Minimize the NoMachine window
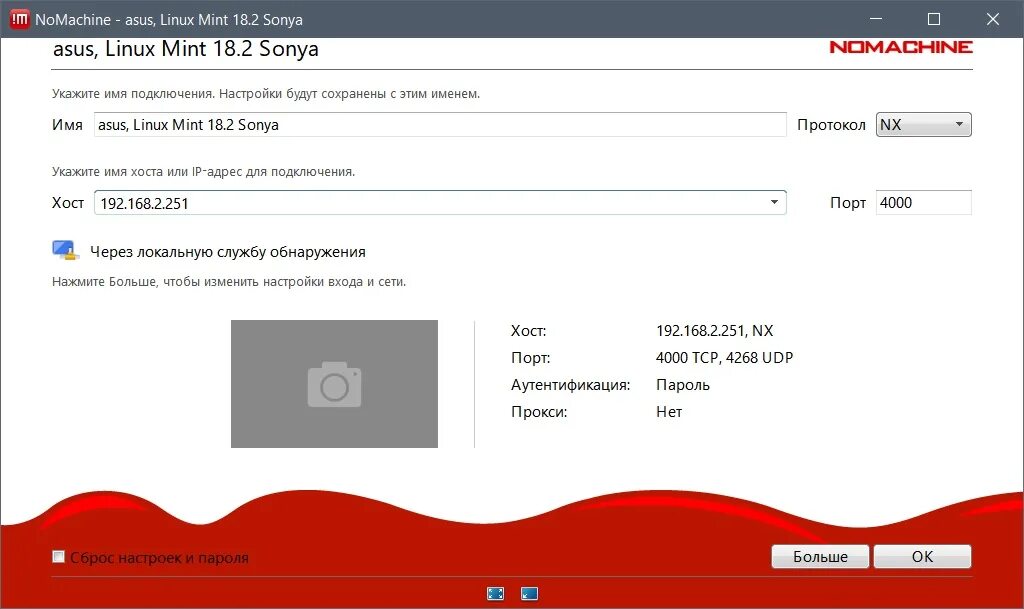The image size is (1024, 609). tap(876, 19)
